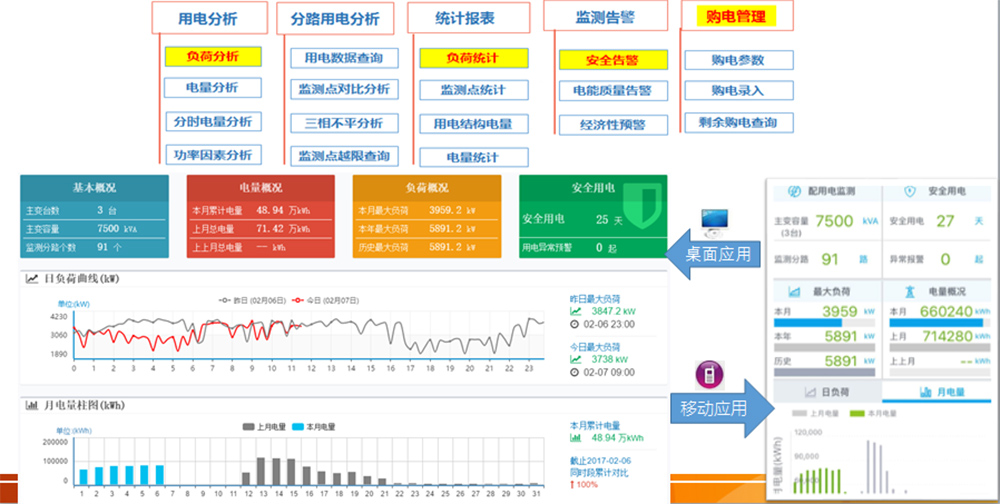Click 主变容量 7500 kVA row

(x=94, y=228)
